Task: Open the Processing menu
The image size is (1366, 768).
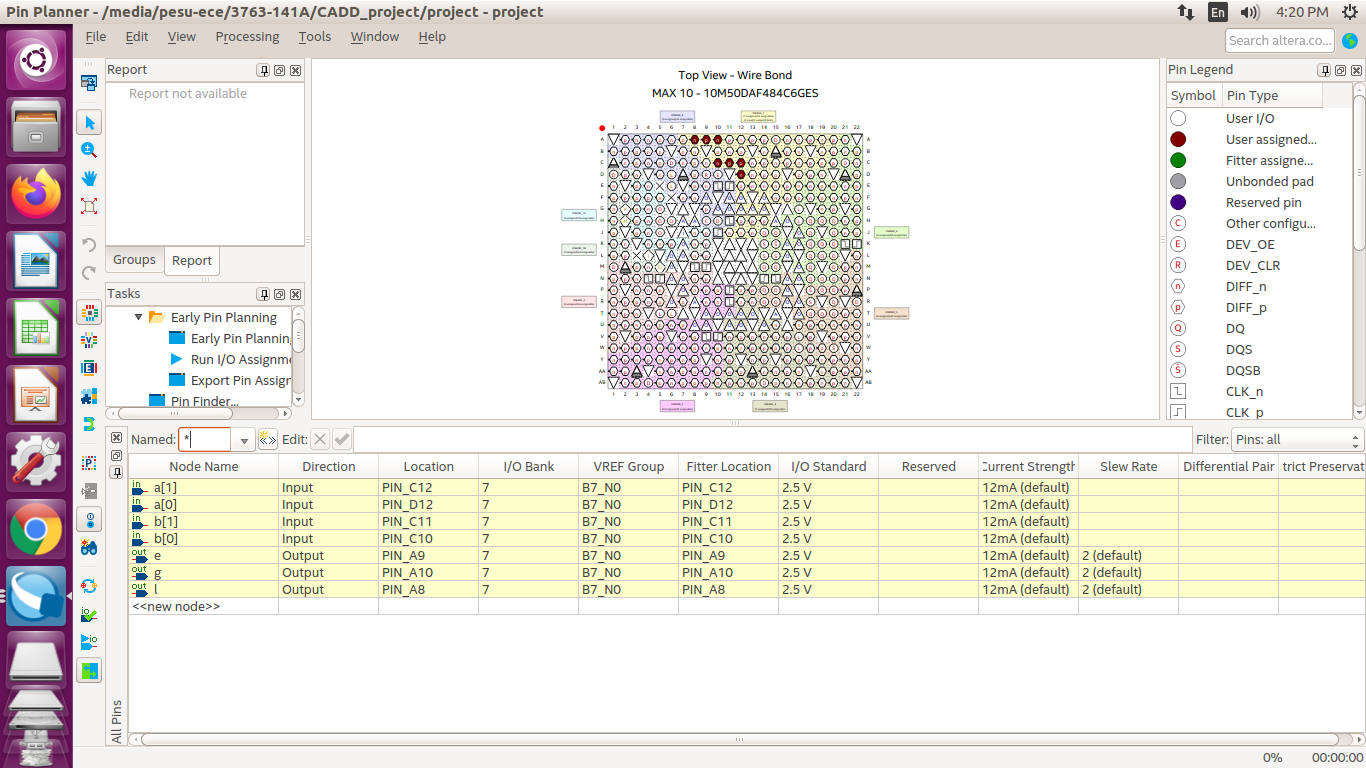Action: (247, 37)
